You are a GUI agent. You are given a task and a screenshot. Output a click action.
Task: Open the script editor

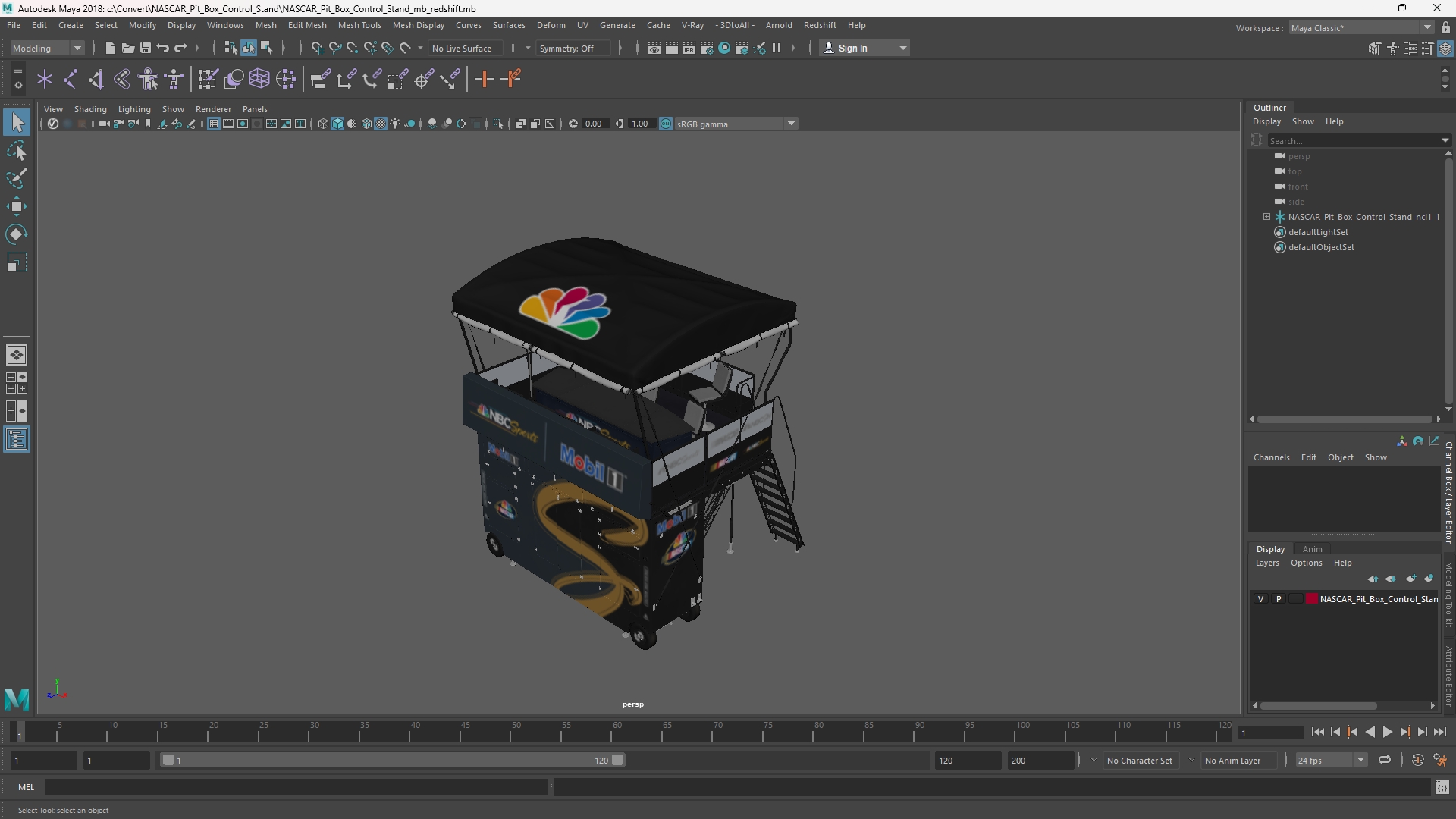tap(1442, 788)
